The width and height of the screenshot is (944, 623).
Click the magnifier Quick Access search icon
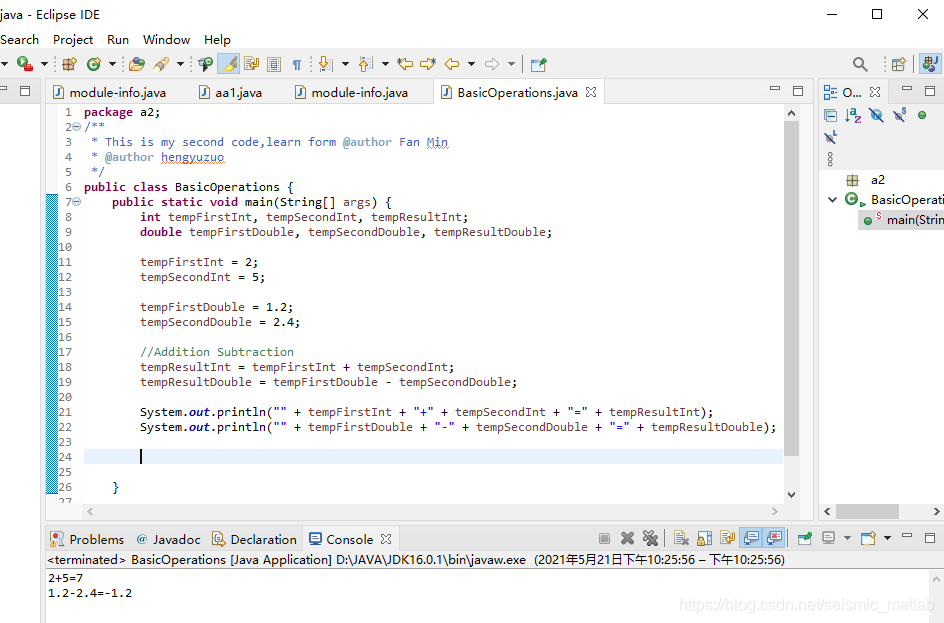860,64
